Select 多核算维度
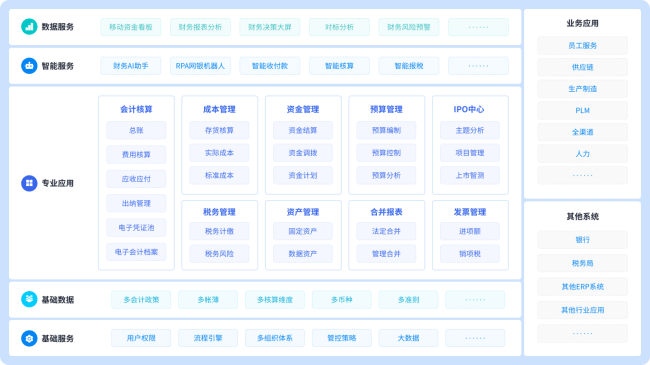This screenshot has height=365, width=650. 275,299
